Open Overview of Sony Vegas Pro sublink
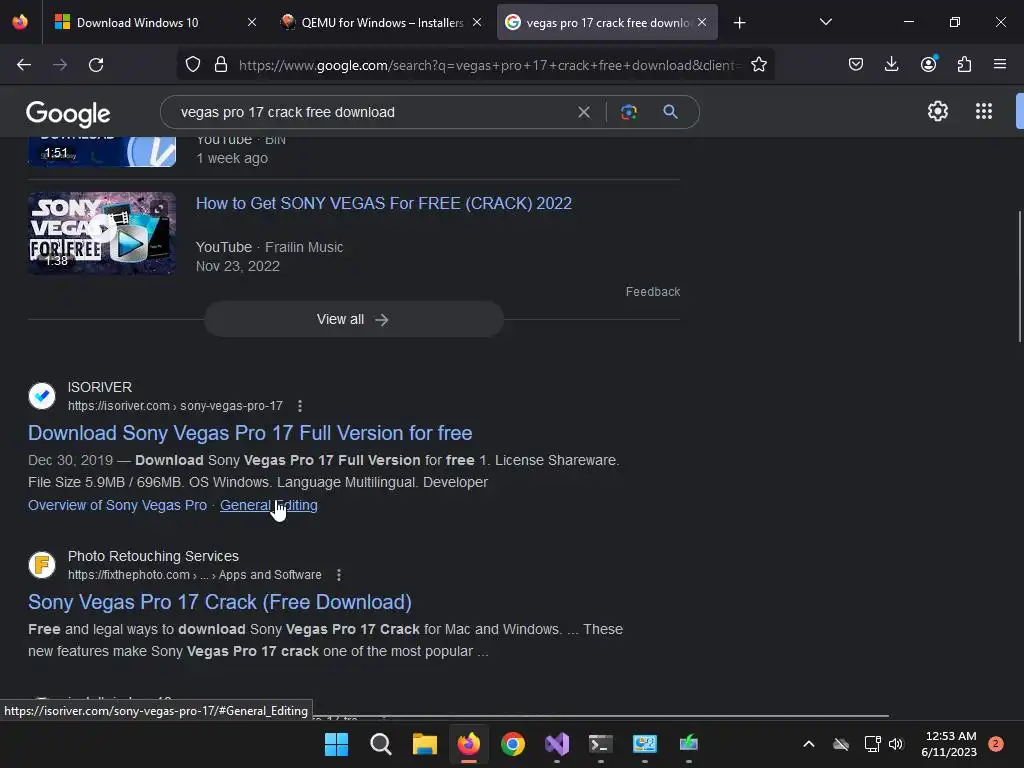The width and height of the screenshot is (1024, 768). 118,505
